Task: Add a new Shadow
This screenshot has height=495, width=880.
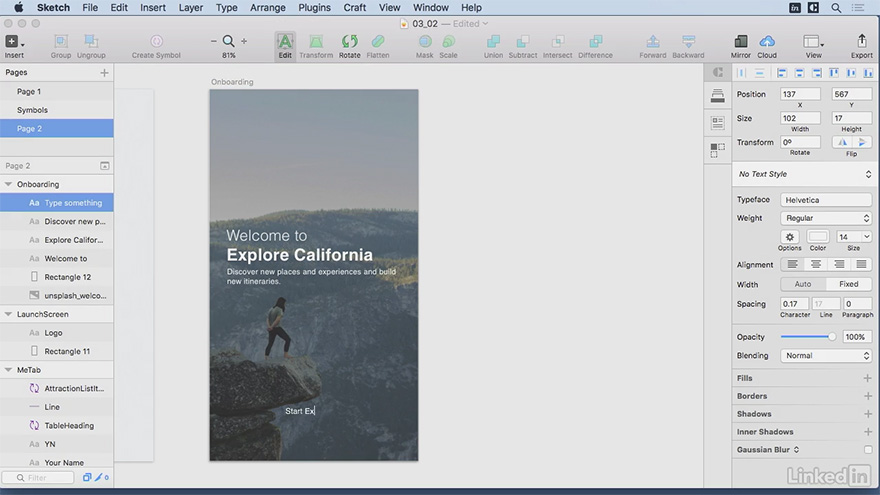Action: [x=868, y=414]
